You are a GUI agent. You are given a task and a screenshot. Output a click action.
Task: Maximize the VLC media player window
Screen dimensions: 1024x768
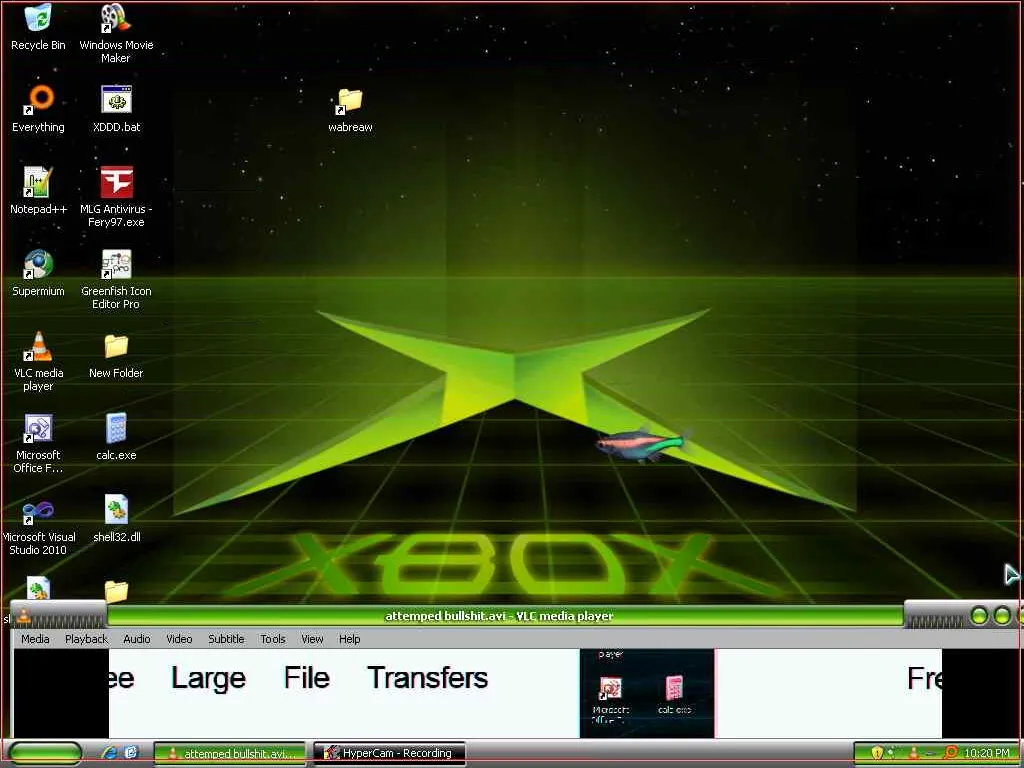point(1002,615)
